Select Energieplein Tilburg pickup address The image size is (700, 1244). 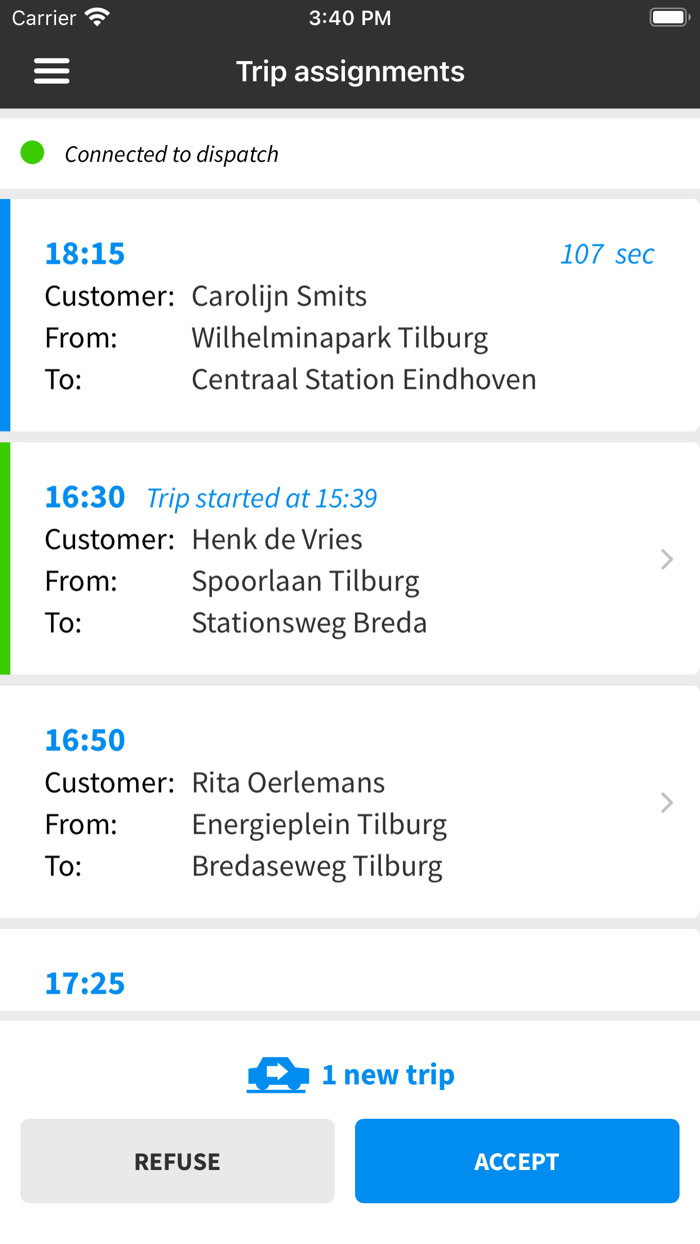(x=319, y=825)
